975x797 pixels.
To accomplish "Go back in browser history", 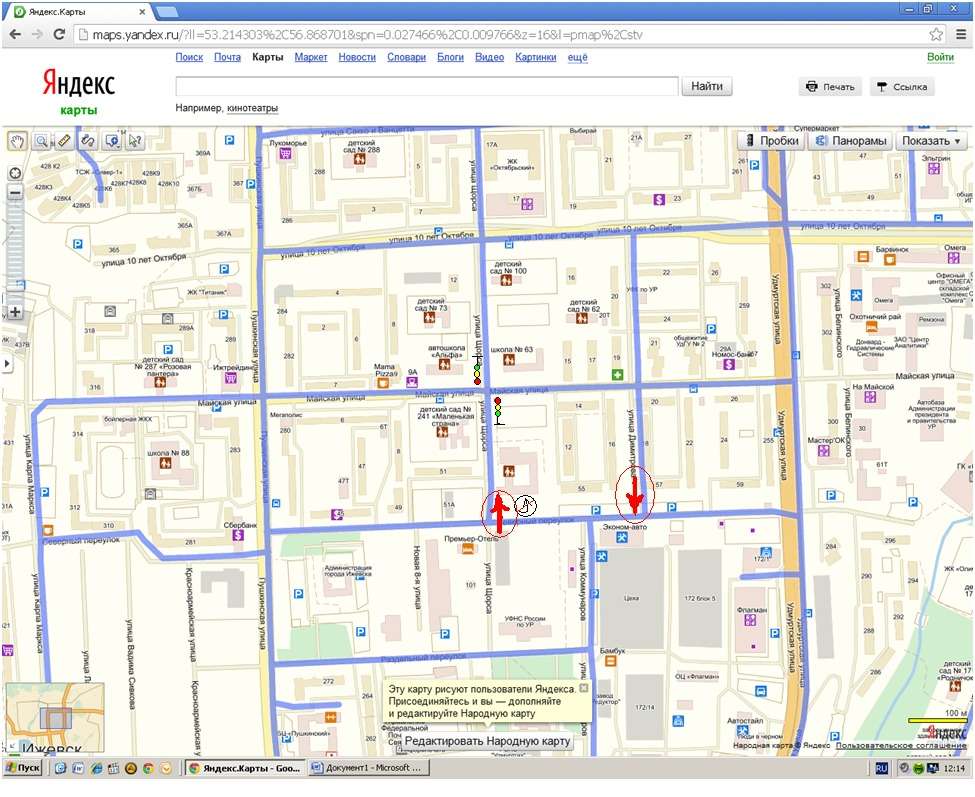I will (x=16, y=35).
